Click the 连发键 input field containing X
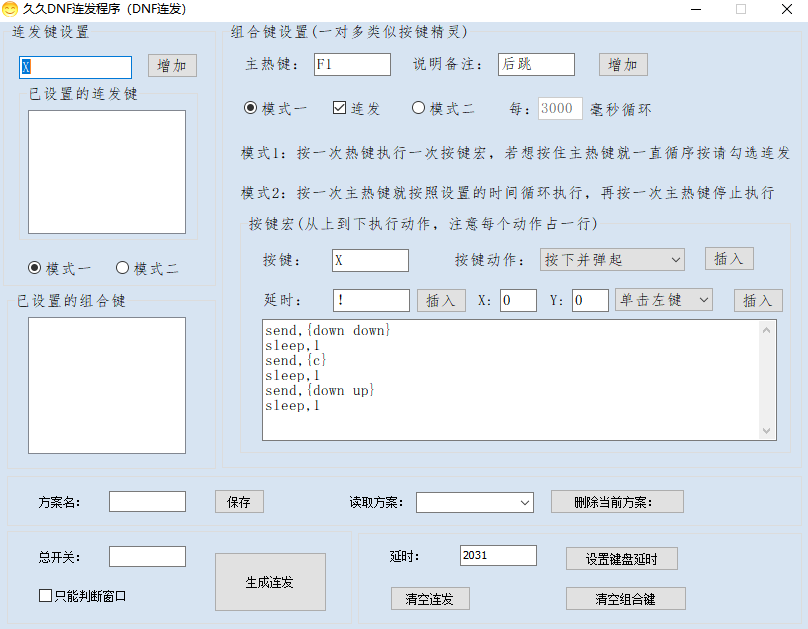This screenshot has height=629, width=808. tap(75, 67)
